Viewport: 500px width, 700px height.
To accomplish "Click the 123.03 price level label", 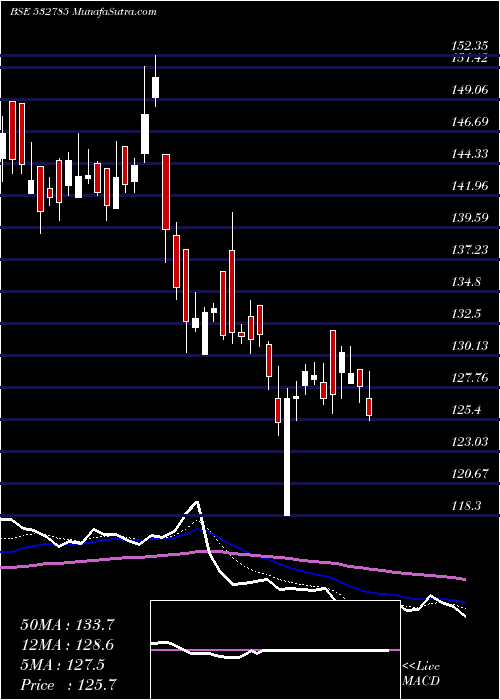I will pyautogui.click(x=469, y=442).
